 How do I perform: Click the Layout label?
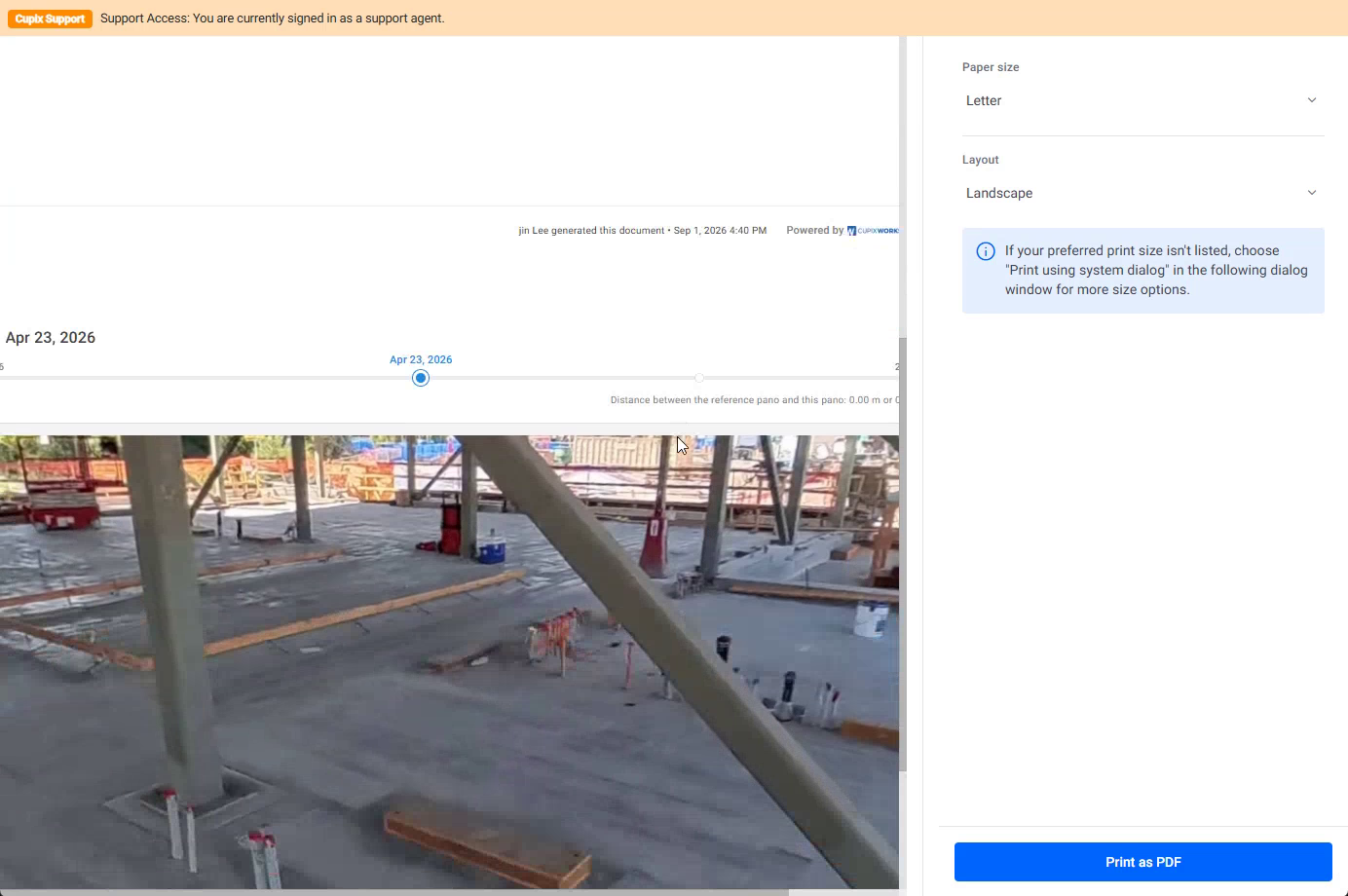pyautogui.click(x=981, y=160)
